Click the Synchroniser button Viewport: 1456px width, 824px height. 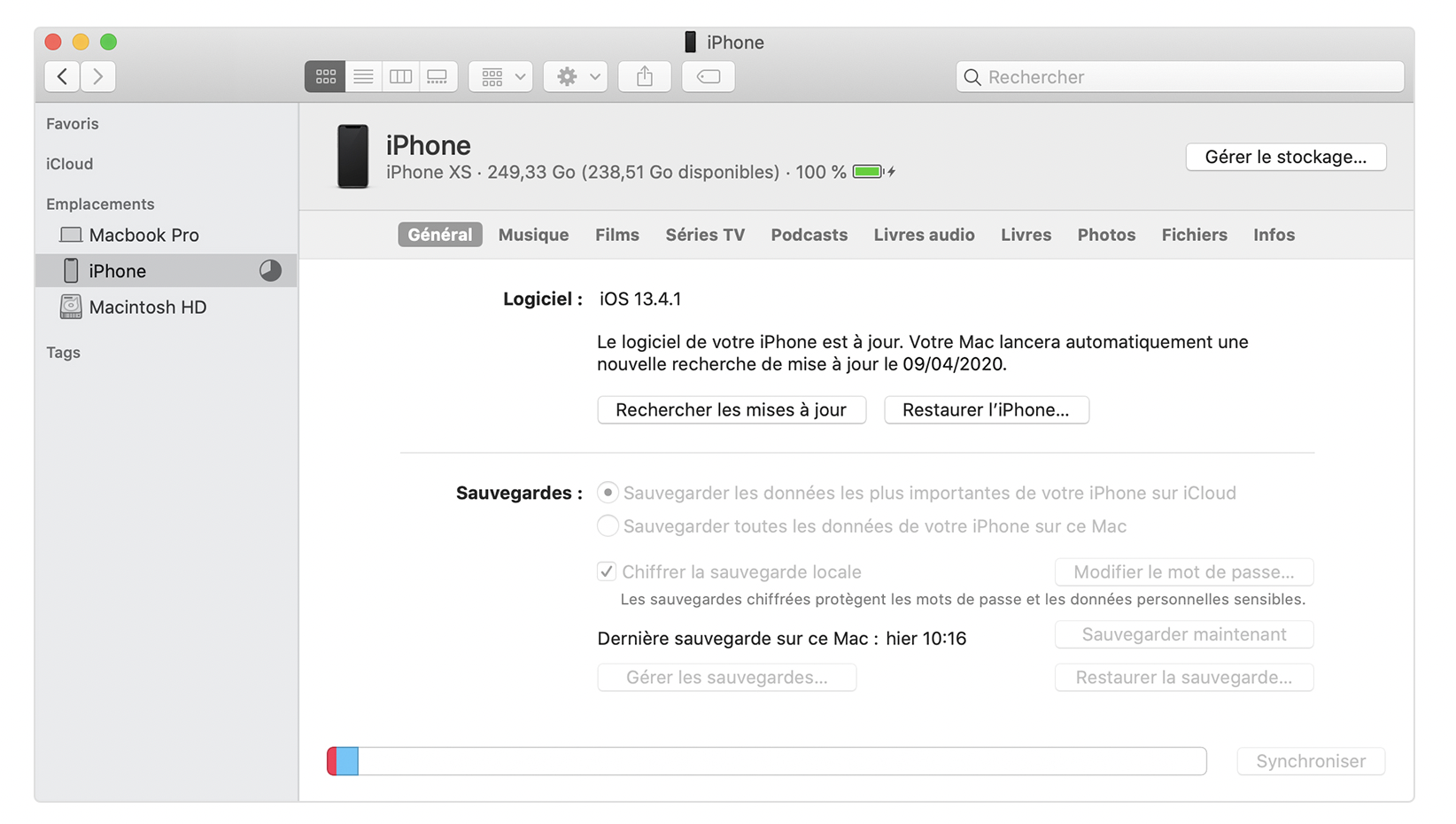tap(1311, 761)
